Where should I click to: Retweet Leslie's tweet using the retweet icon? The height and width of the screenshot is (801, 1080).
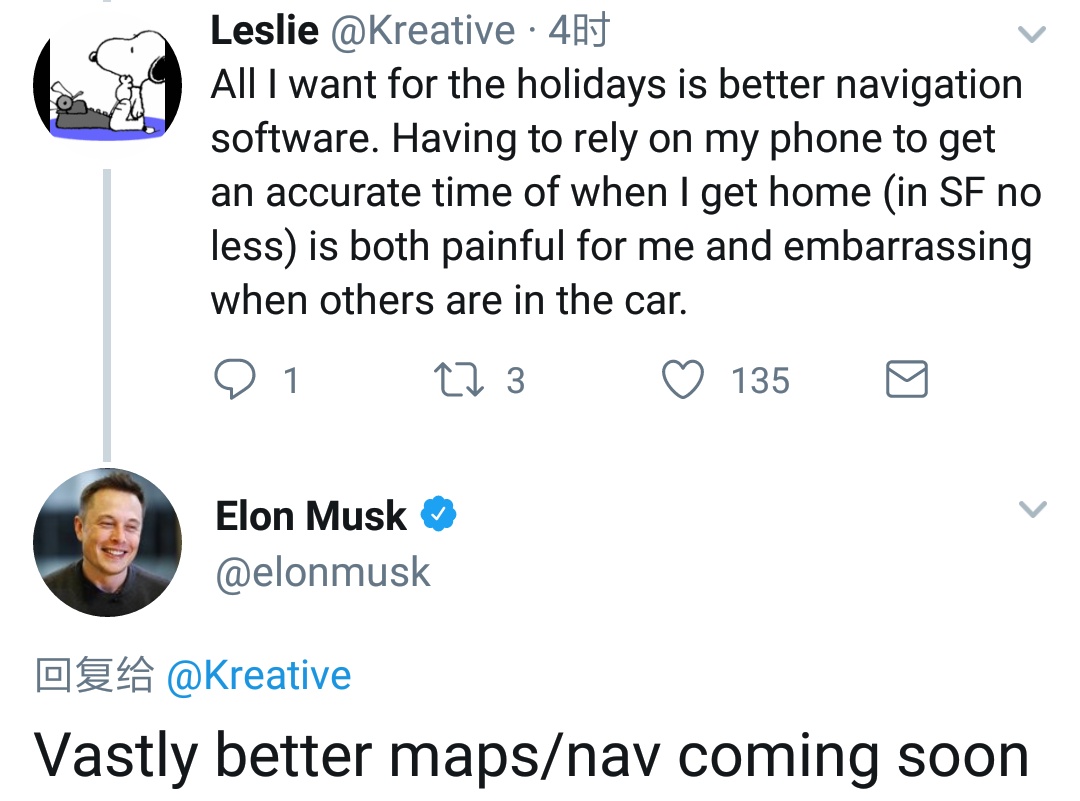click(x=458, y=380)
